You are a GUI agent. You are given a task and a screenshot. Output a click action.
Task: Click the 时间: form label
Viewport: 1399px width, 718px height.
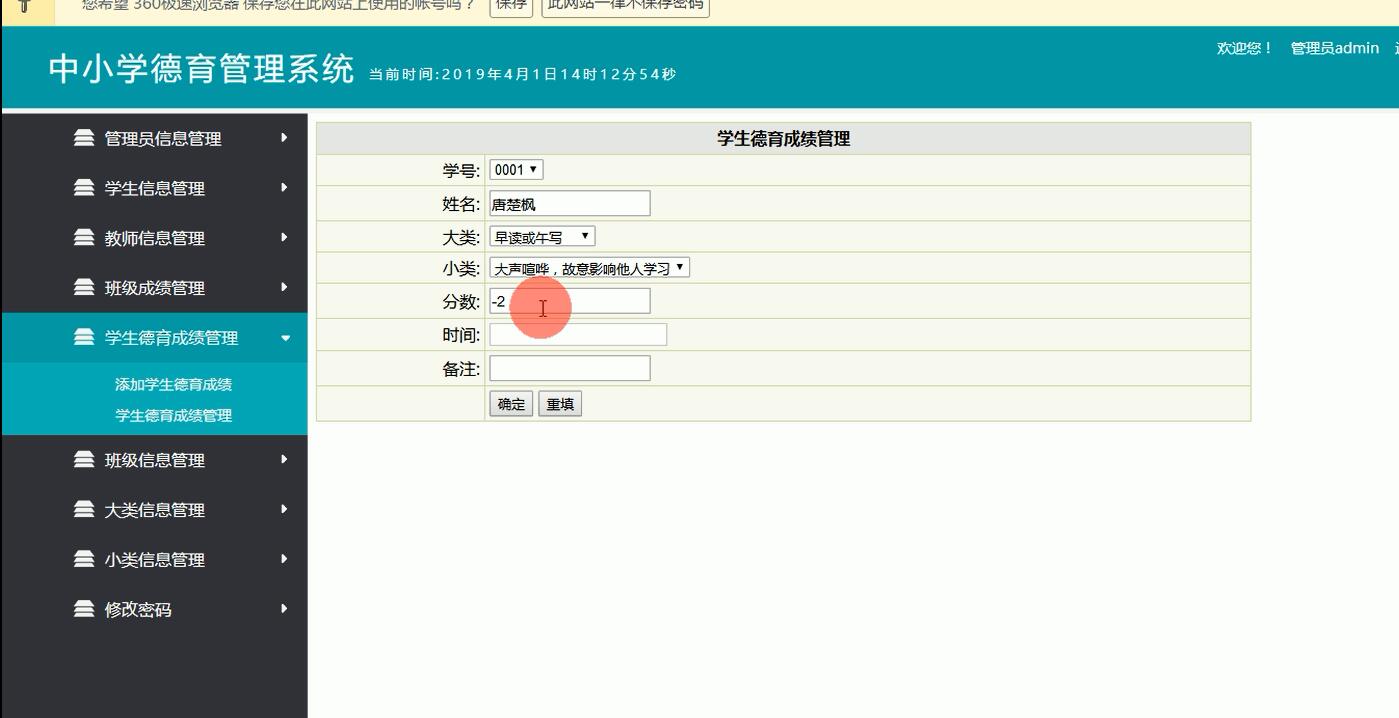coord(462,335)
